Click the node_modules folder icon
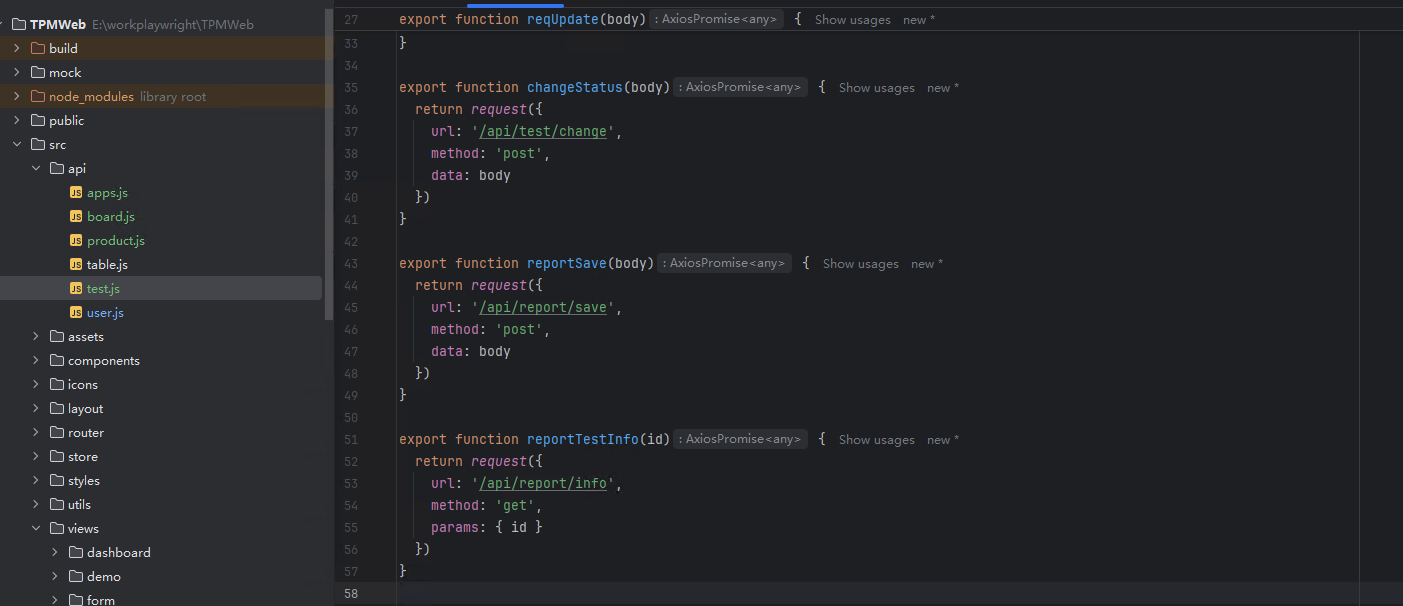 coord(38,96)
